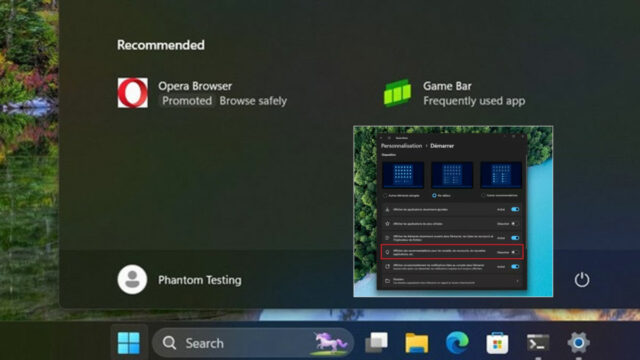Click inside the taskbar Search box
The width and height of the screenshot is (640, 360).
253,343
